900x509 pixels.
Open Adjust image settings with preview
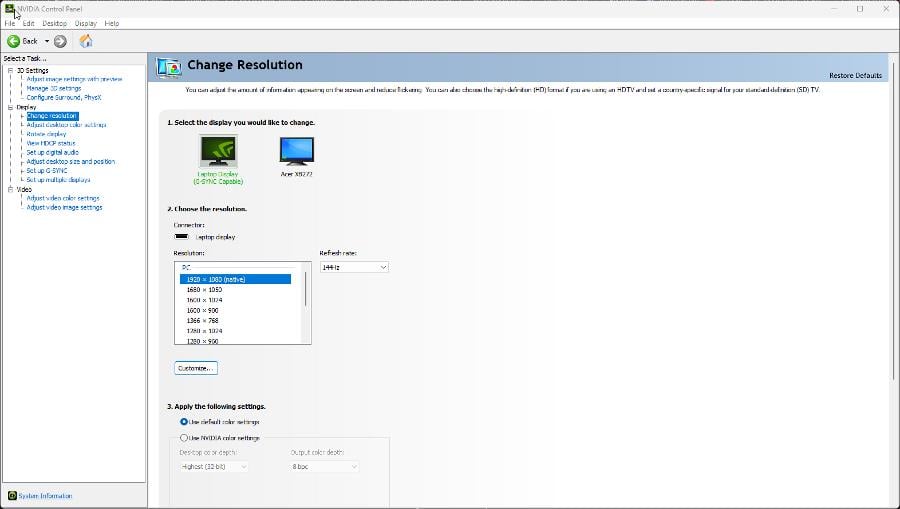pos(74,79)
